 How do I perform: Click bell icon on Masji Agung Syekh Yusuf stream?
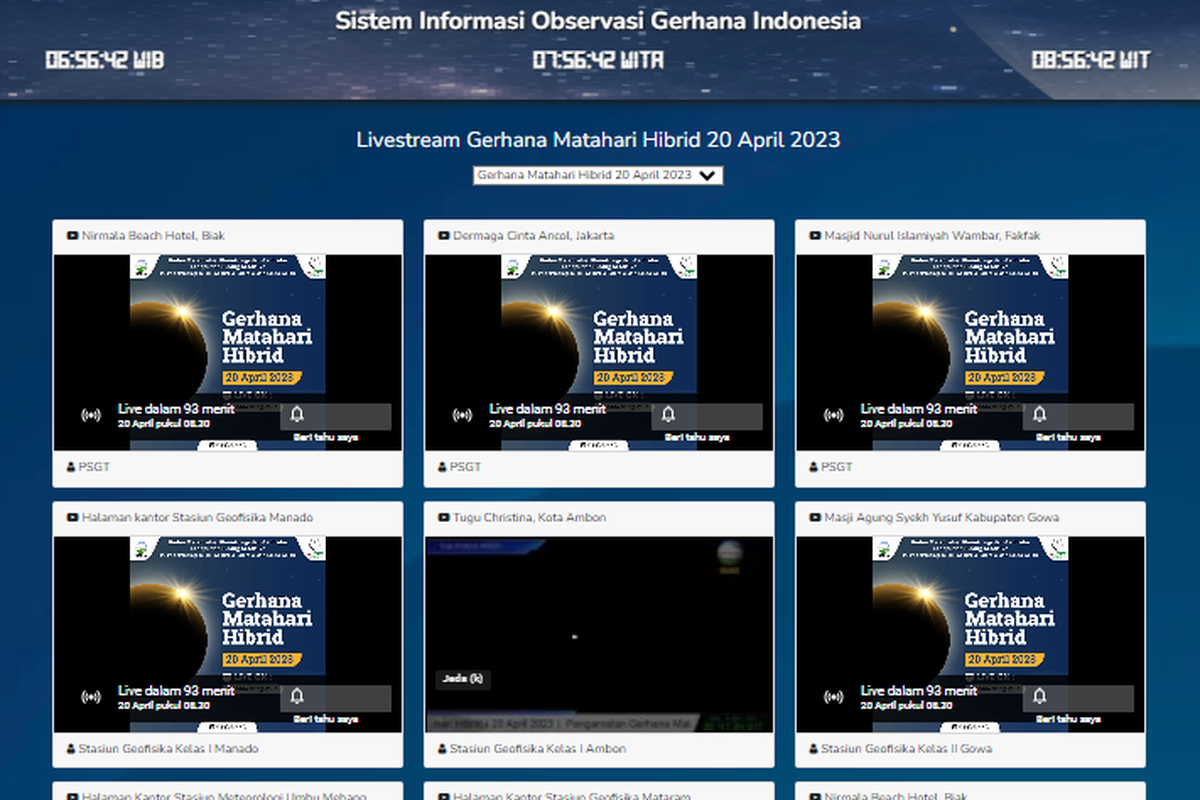1039,696
